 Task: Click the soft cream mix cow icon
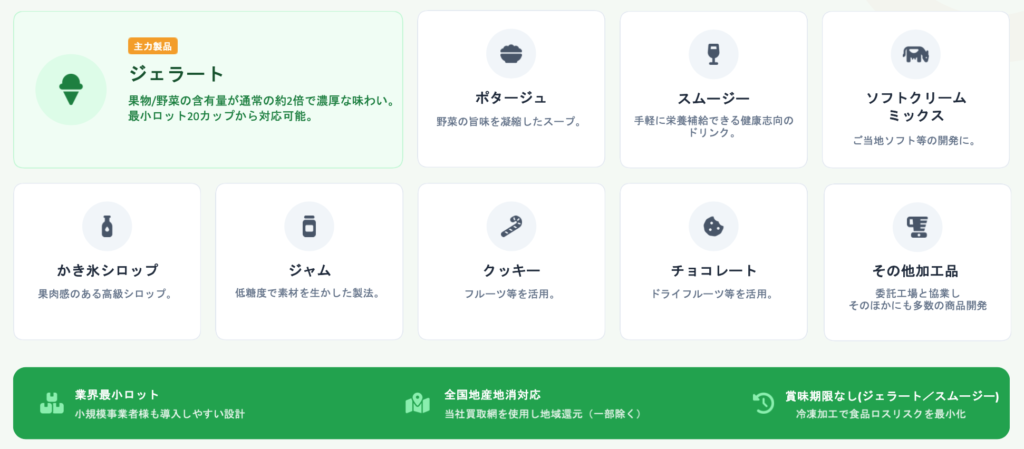point(916,54)
